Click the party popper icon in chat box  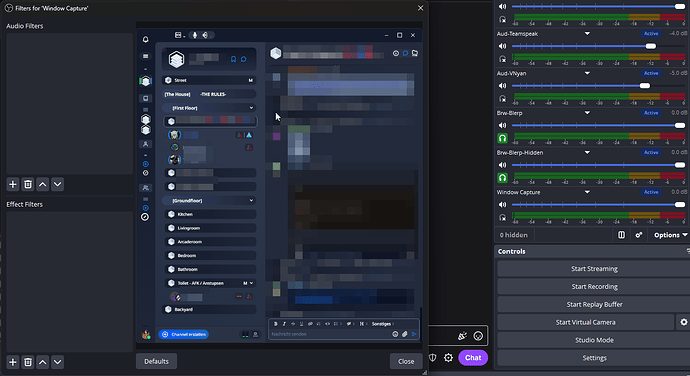pyautogui.click(x=462, y=336)
